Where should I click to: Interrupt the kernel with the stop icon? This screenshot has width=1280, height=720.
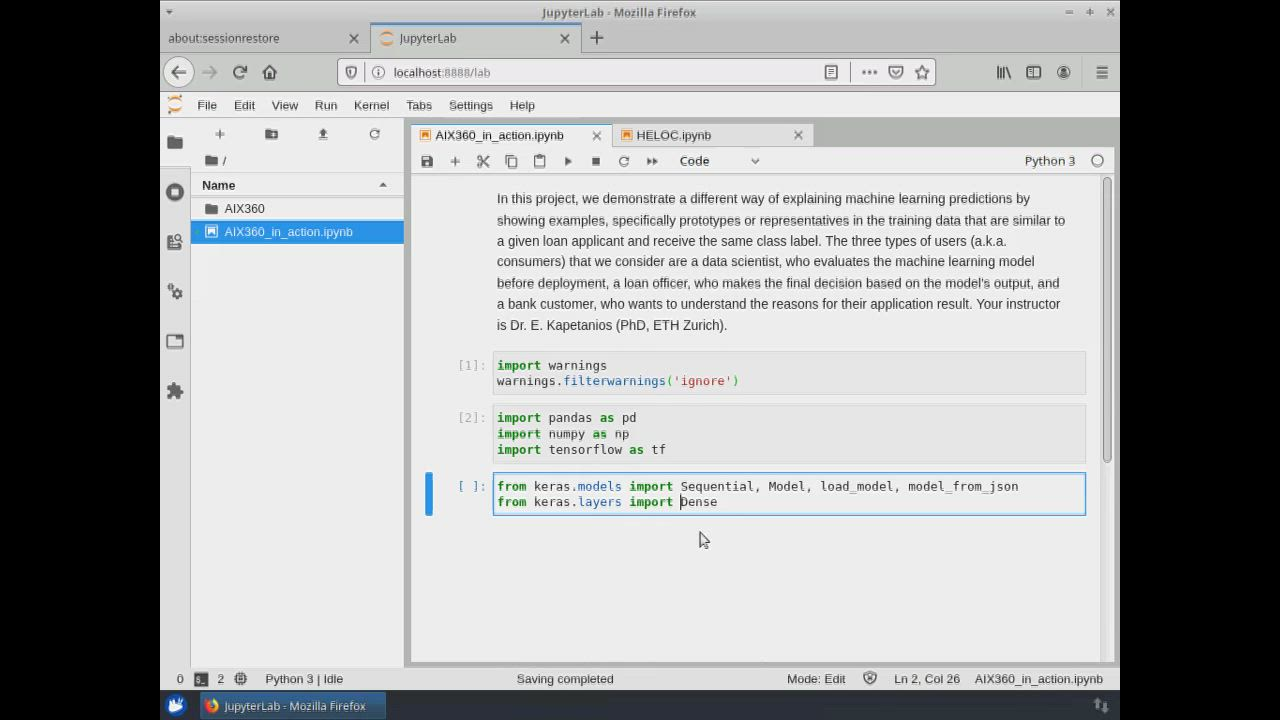596,161
